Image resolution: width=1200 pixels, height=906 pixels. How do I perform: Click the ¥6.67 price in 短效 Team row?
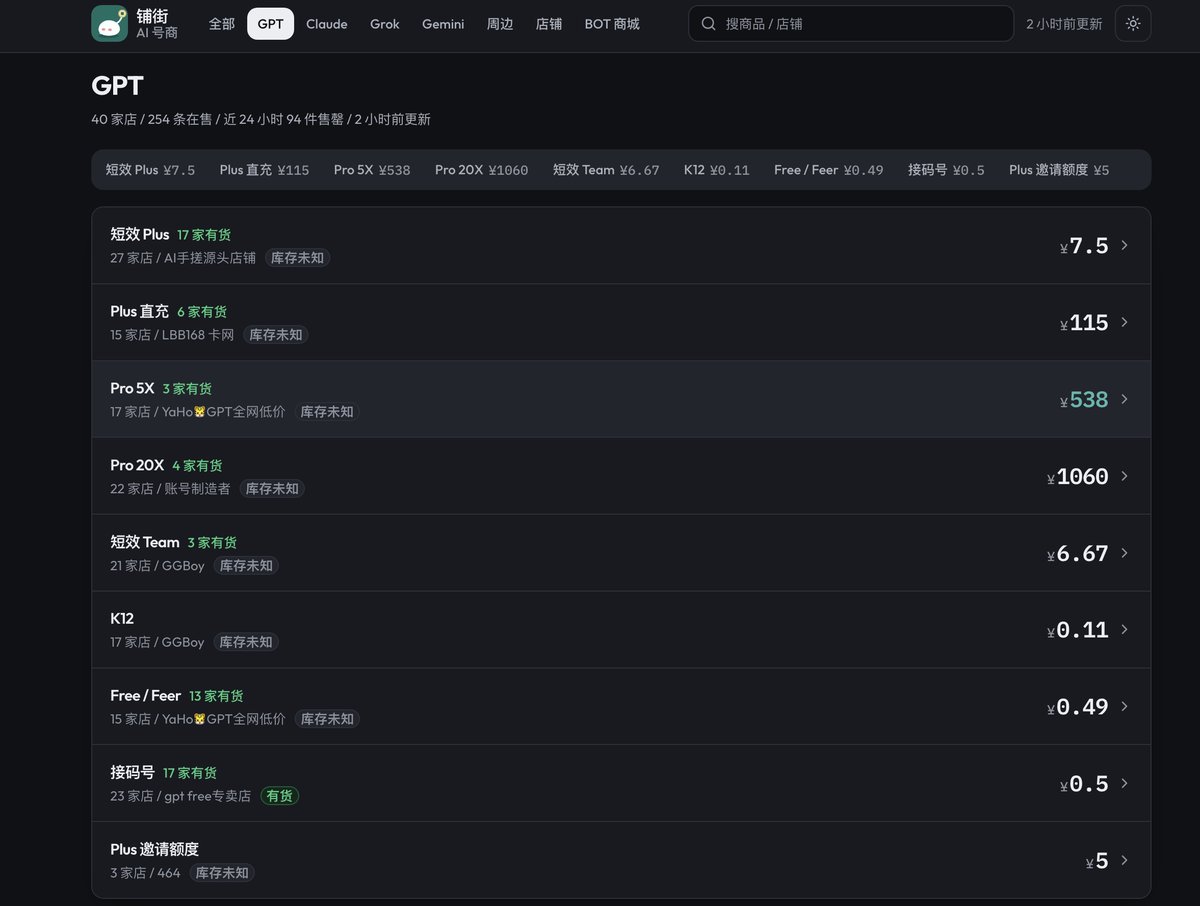click(1077, 554)
